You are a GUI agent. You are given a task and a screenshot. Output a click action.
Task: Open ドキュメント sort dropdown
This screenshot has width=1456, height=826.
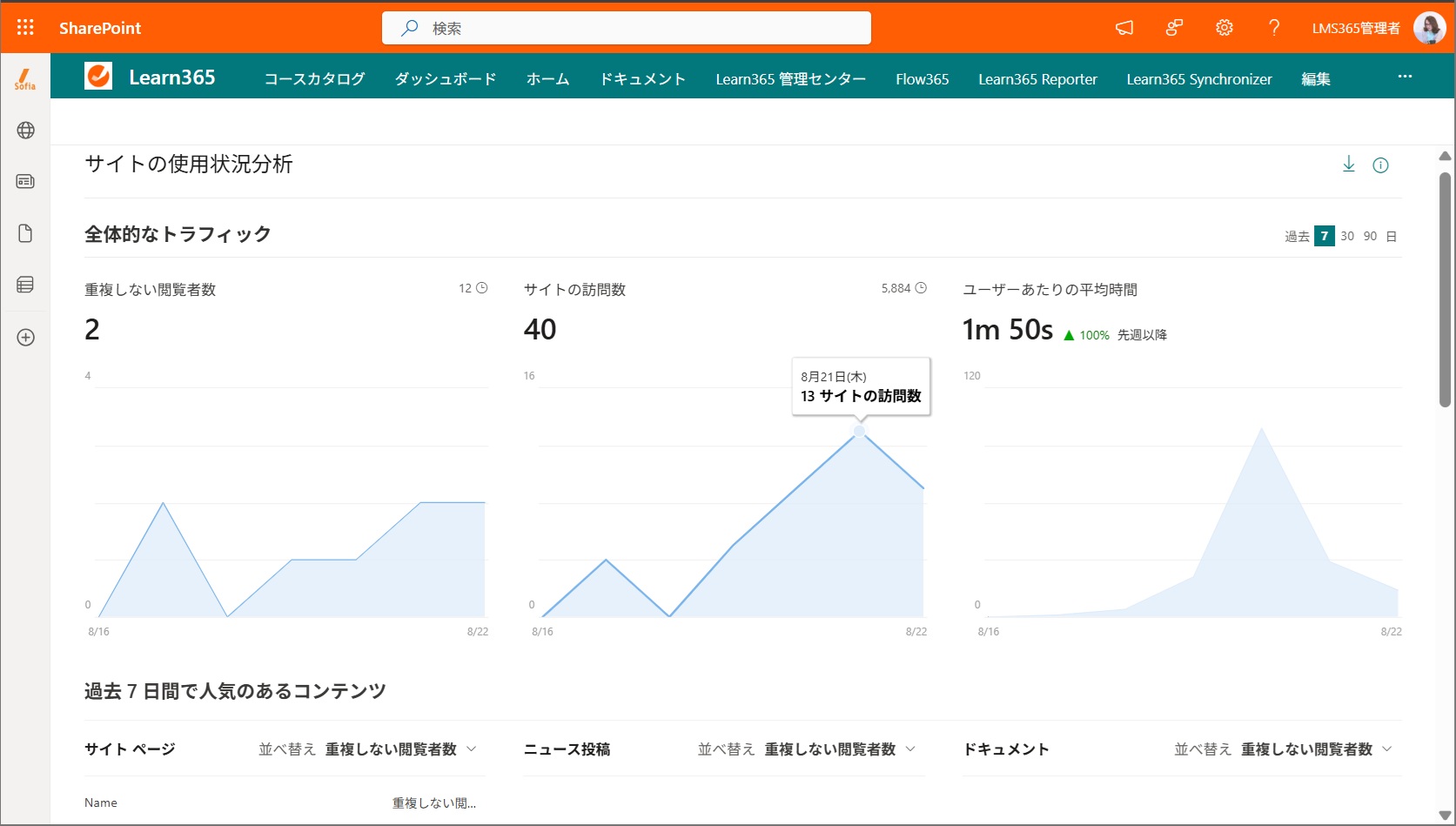coord(1317,749)
